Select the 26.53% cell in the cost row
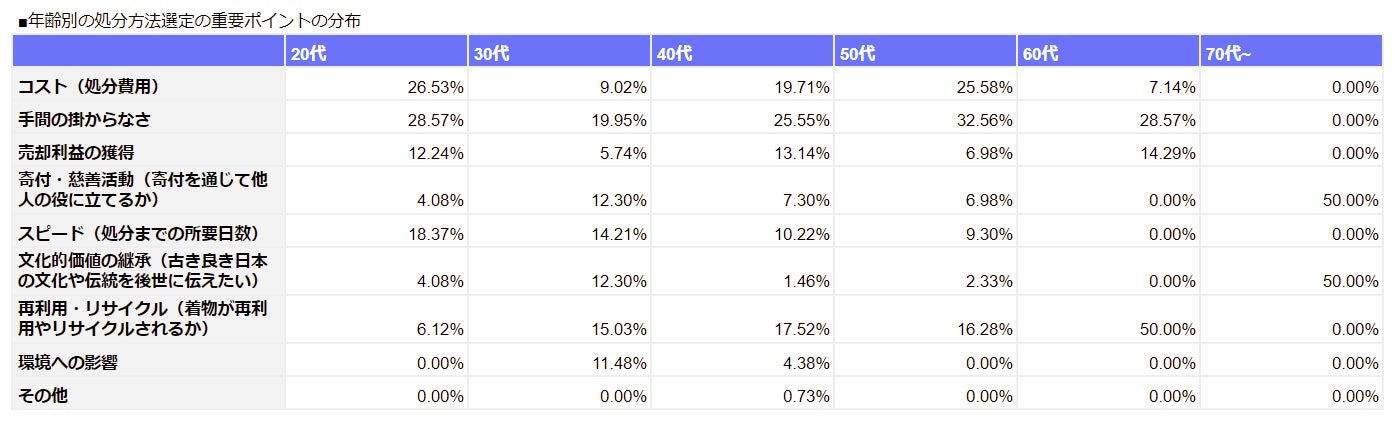The height and width of the screenshot is (422, 1395). [x=435, y=87]
